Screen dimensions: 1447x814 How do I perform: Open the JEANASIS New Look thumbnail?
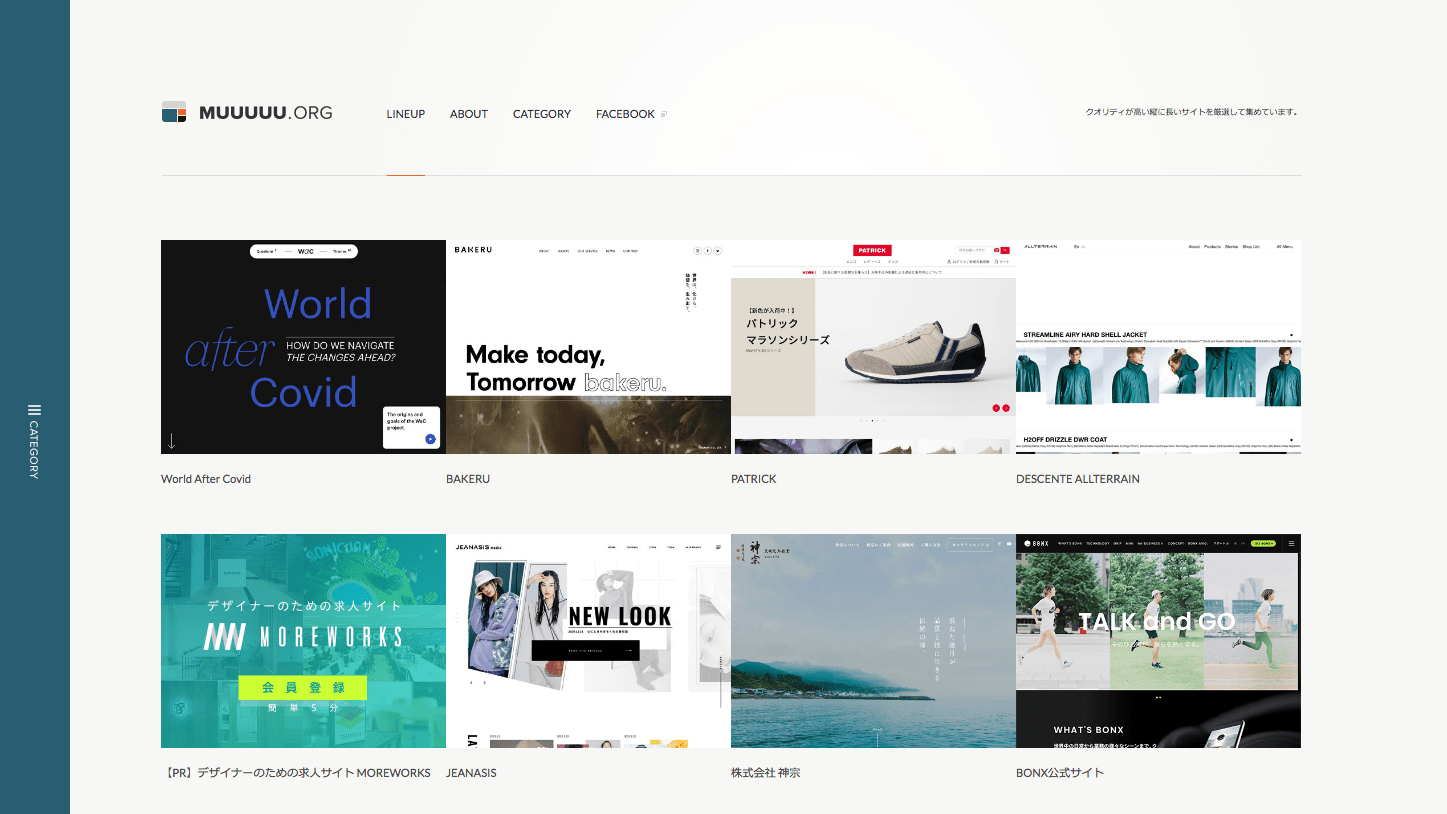[x=588, y=641]
